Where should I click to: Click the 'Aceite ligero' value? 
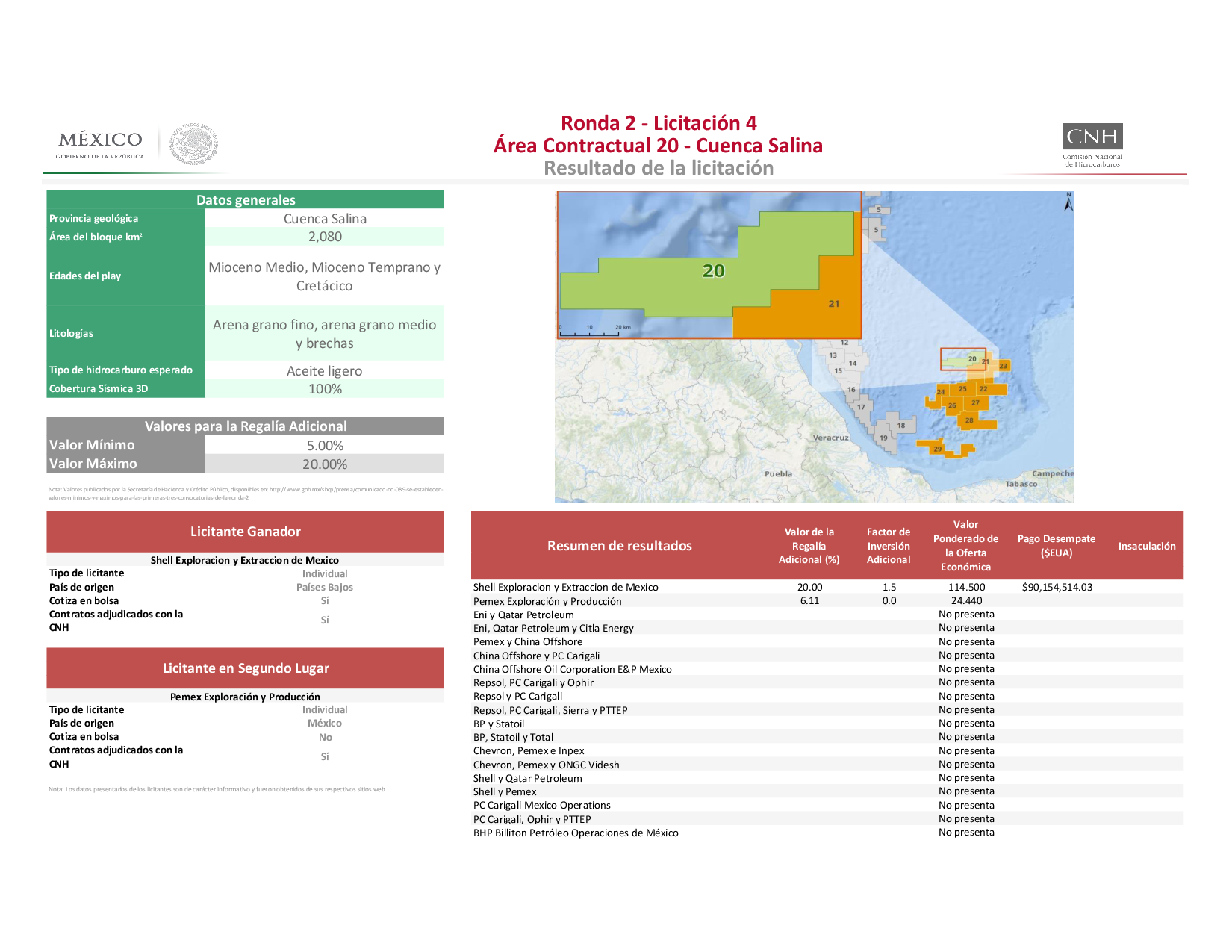tap(325, 371)
